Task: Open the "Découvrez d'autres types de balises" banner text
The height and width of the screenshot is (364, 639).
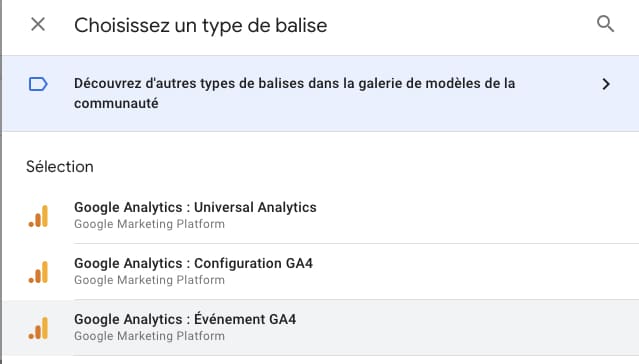Action: [294, 93]
